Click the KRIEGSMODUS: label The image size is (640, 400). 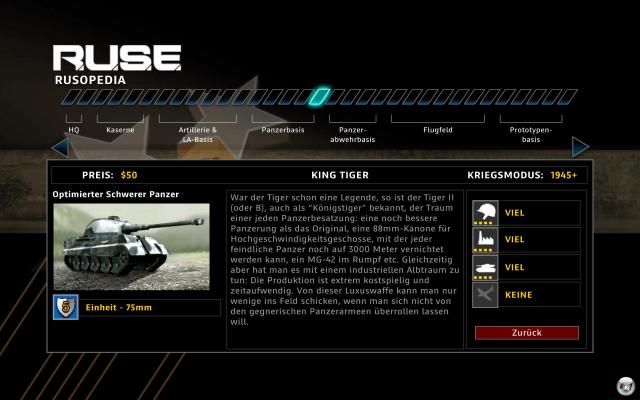click(505, 175)
